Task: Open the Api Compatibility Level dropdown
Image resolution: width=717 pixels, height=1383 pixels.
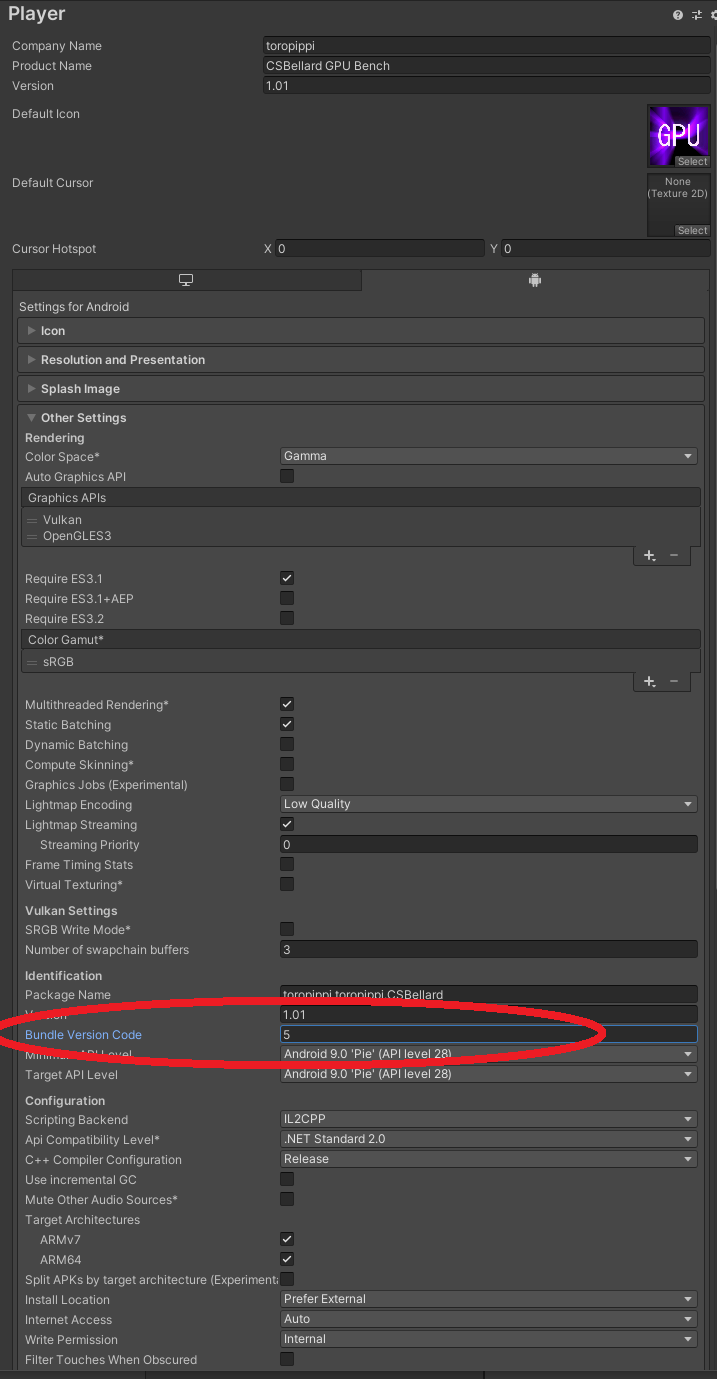Action: click(489, 1139)
